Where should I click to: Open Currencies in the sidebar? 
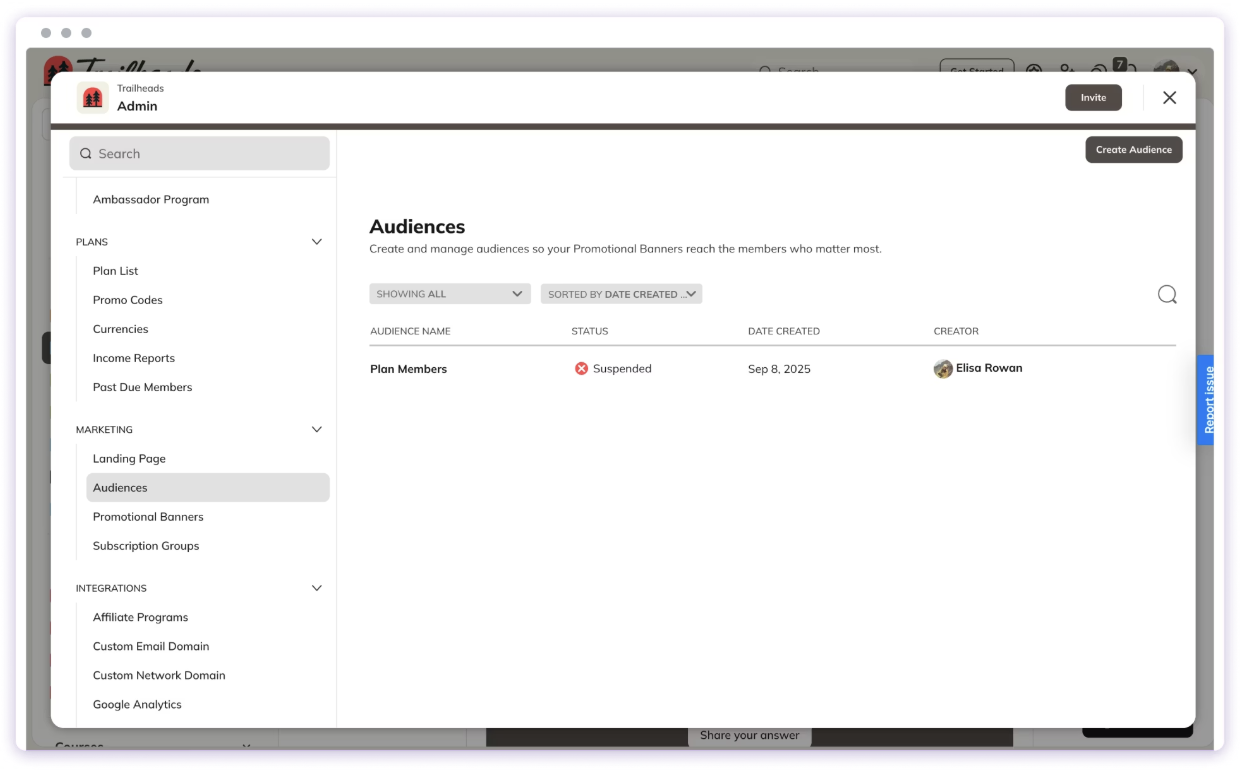(x=121, y=329)
